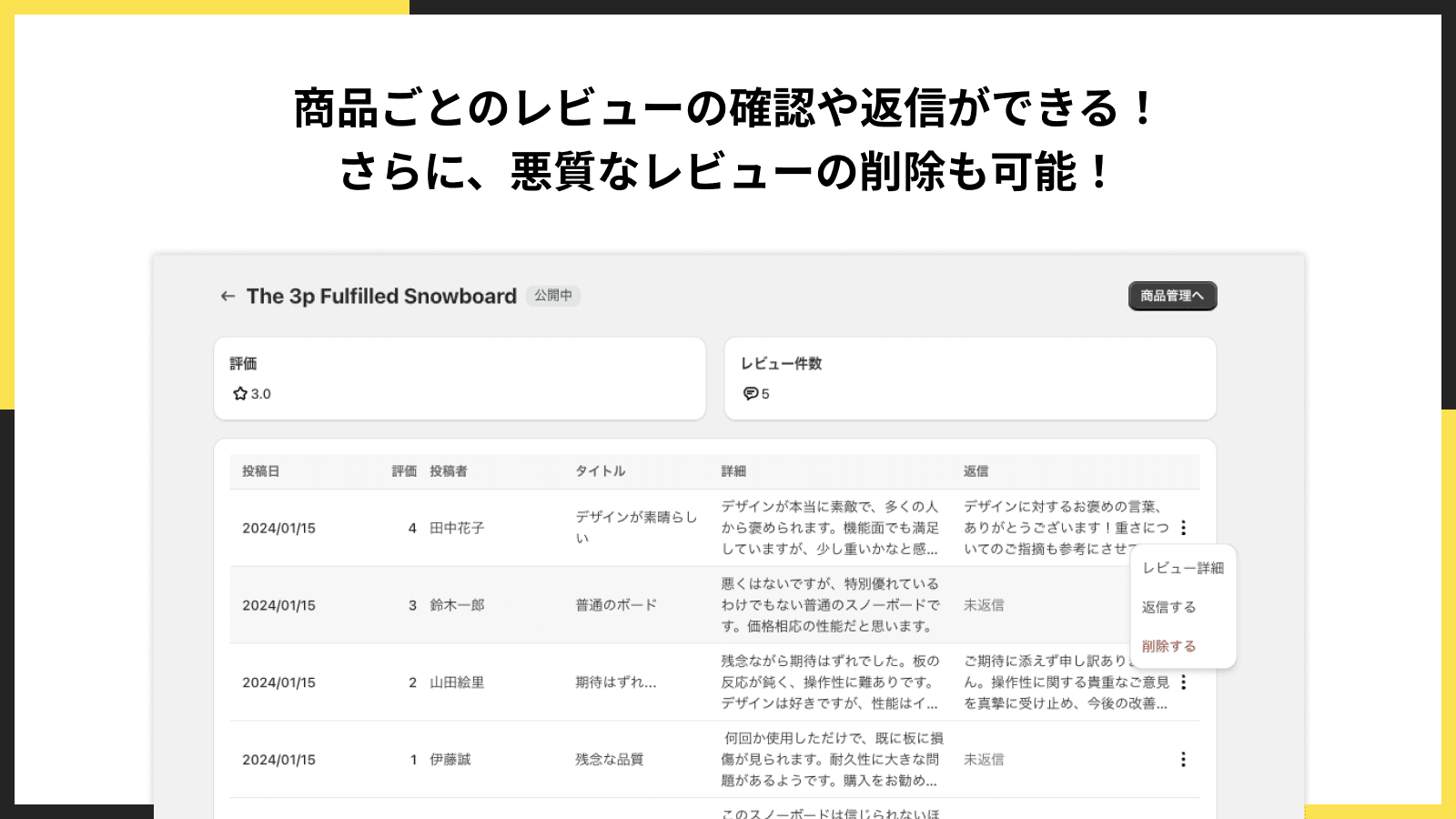
Task: Click The 3p Fulfilled Snowboard page title
Action: pos(381,297)
